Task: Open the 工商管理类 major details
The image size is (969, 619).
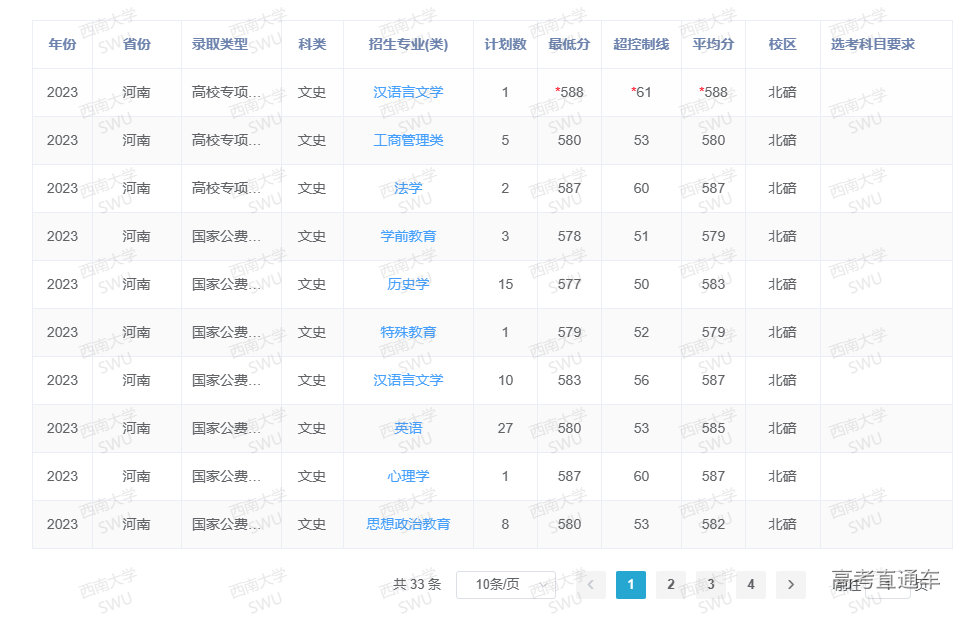Action: [x=408, y=140]
